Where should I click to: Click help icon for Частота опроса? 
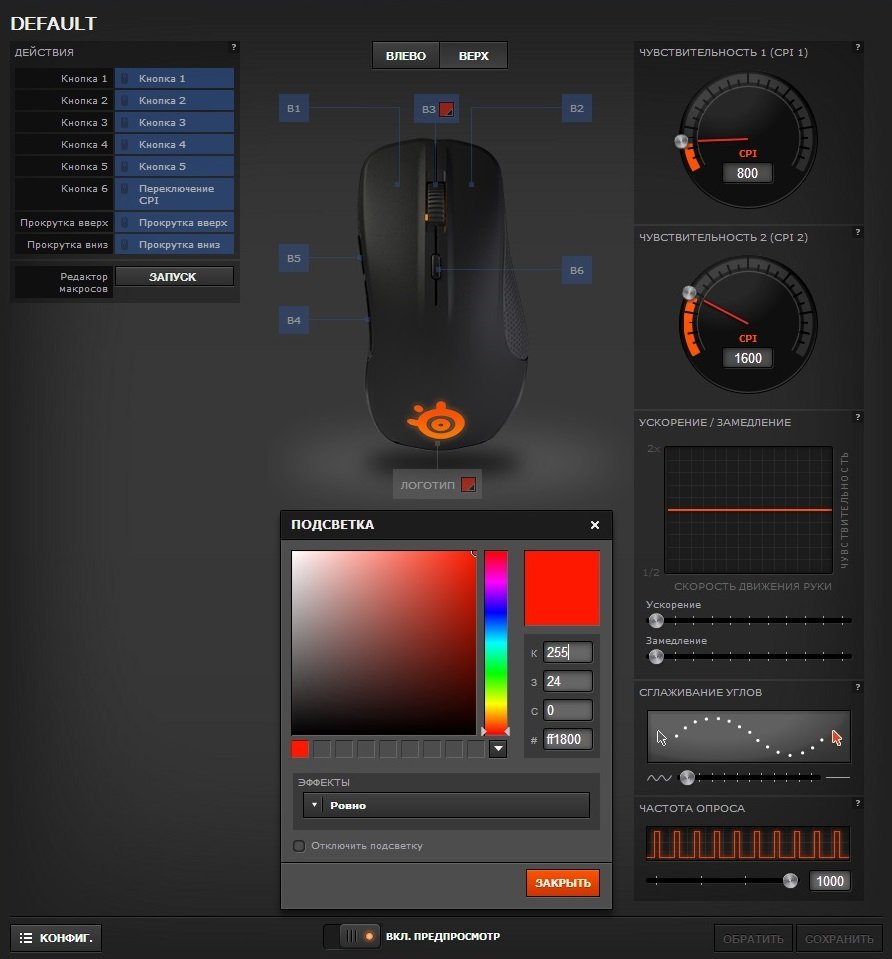(858, 803)
